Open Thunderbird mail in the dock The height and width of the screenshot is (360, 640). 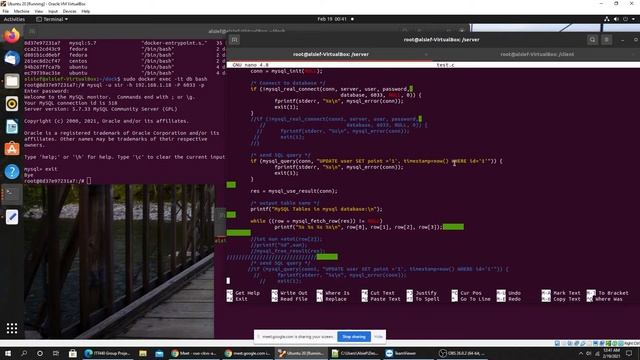click(x=11, y=58)
